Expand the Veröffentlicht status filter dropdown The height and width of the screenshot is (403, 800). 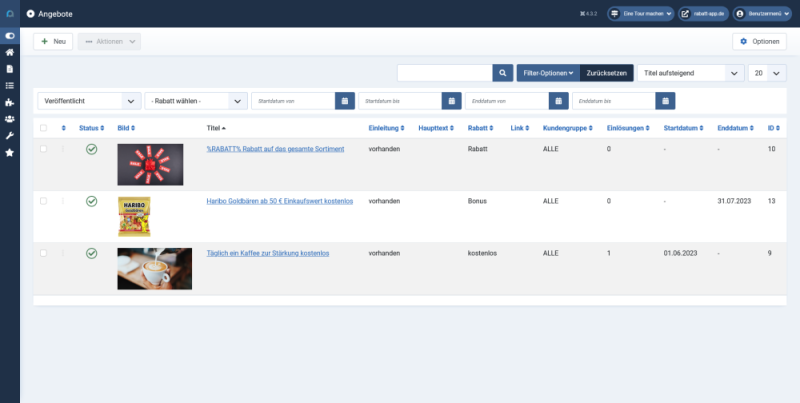point(89,101)
